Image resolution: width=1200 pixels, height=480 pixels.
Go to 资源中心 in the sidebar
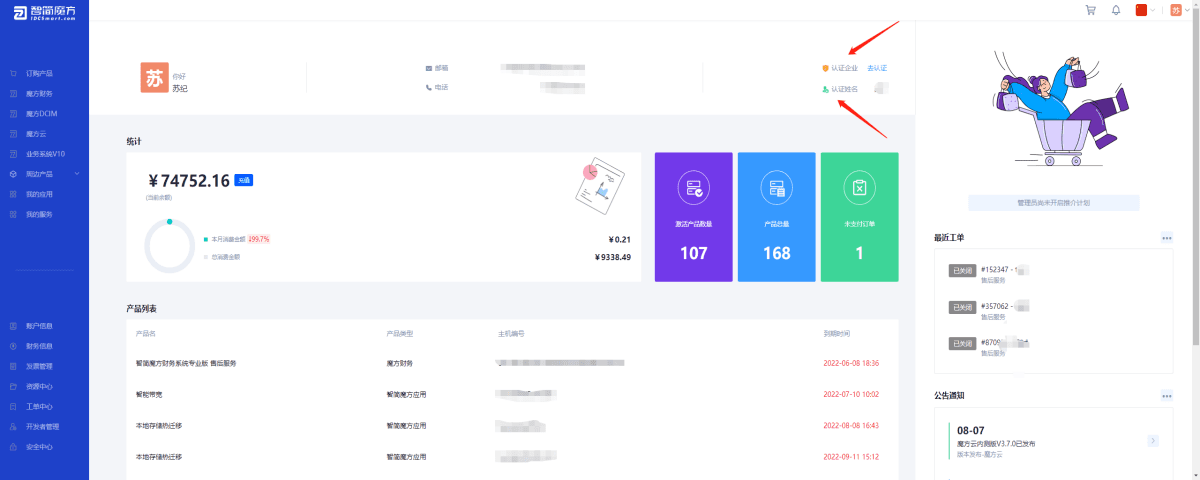(40, 386)
